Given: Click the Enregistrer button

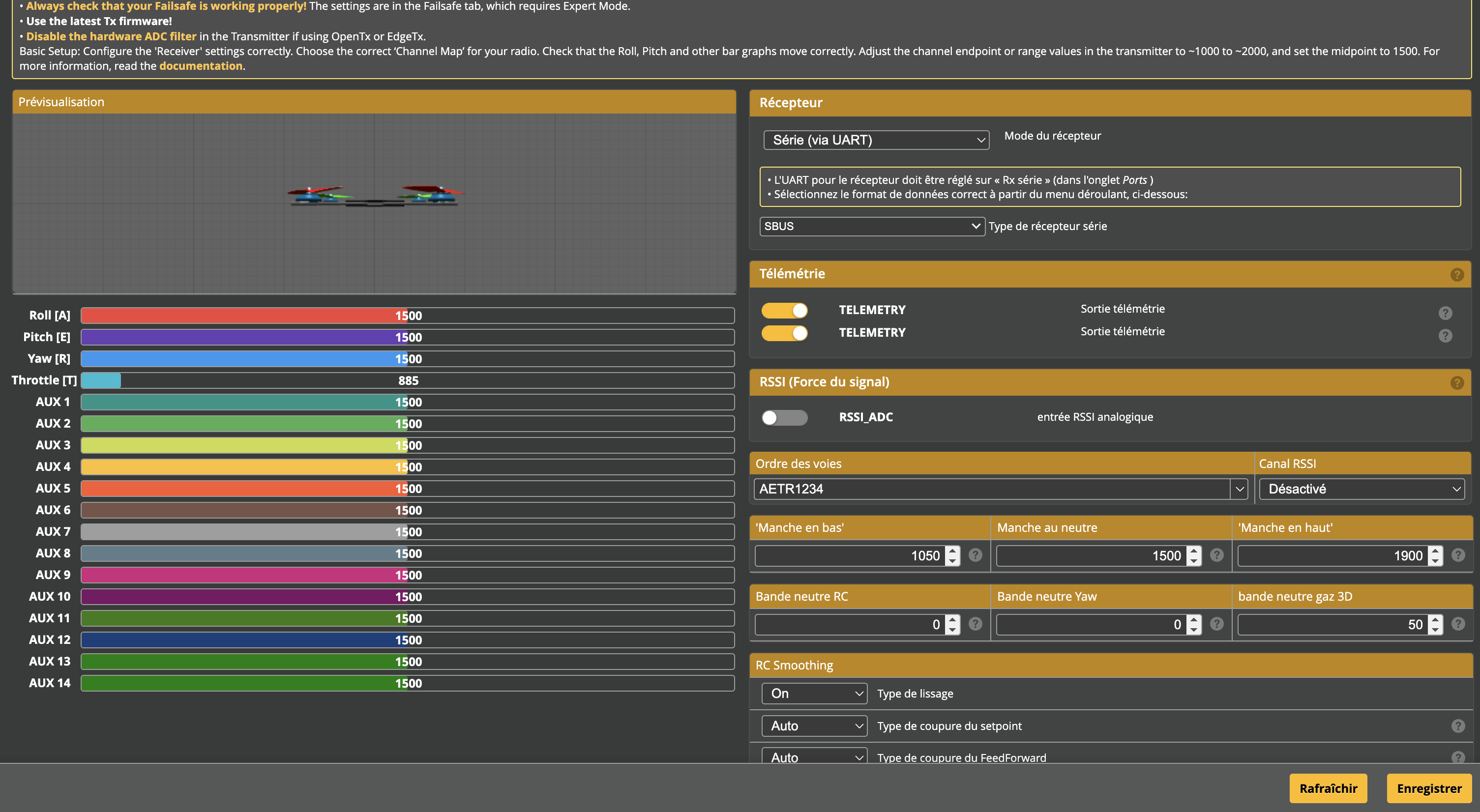Looking at the screenshot, I should pos(1428,788).
